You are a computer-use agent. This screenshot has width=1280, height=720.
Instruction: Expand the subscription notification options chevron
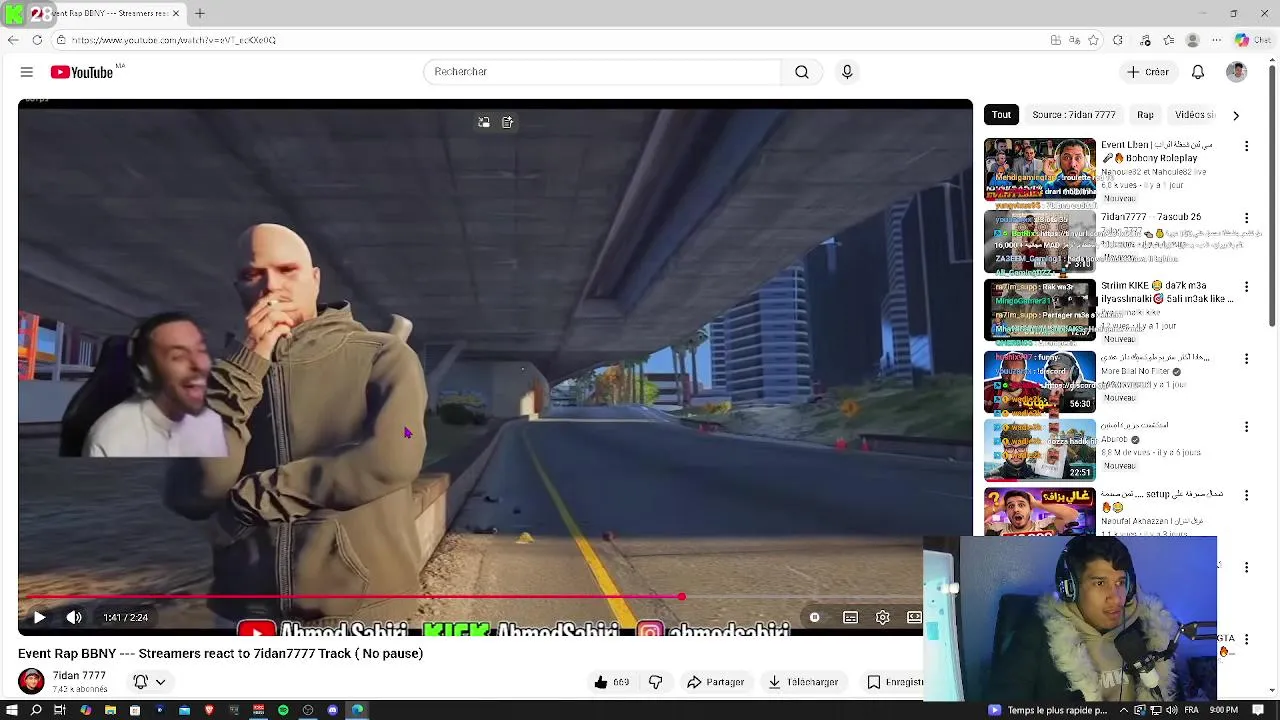coord(160,682)
